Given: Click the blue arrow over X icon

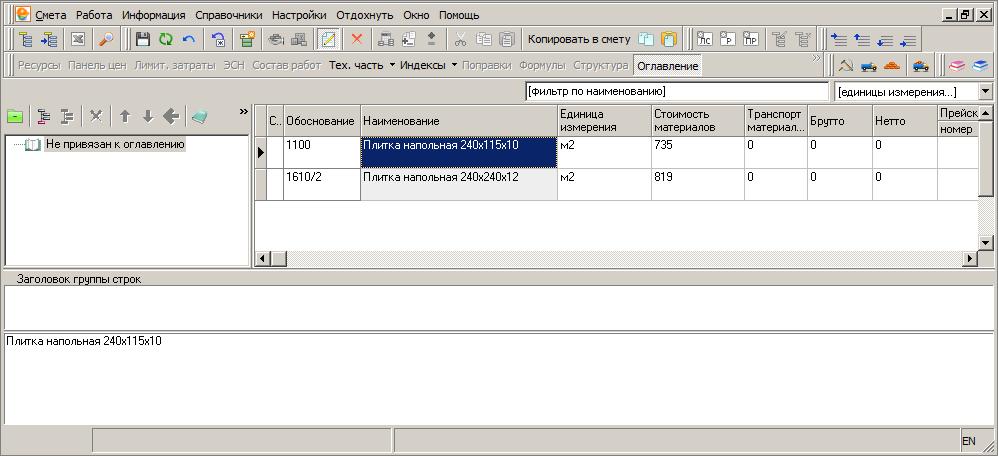Looking at the screenshot, I should 219,39.
